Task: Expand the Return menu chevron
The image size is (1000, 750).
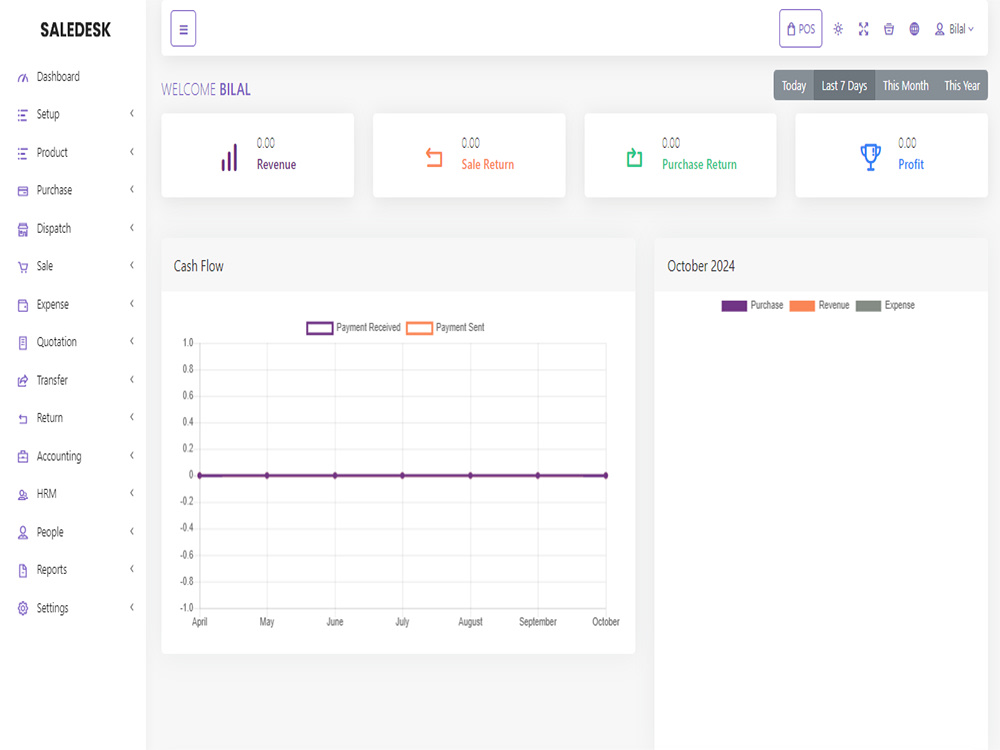Action: (132, 417)
